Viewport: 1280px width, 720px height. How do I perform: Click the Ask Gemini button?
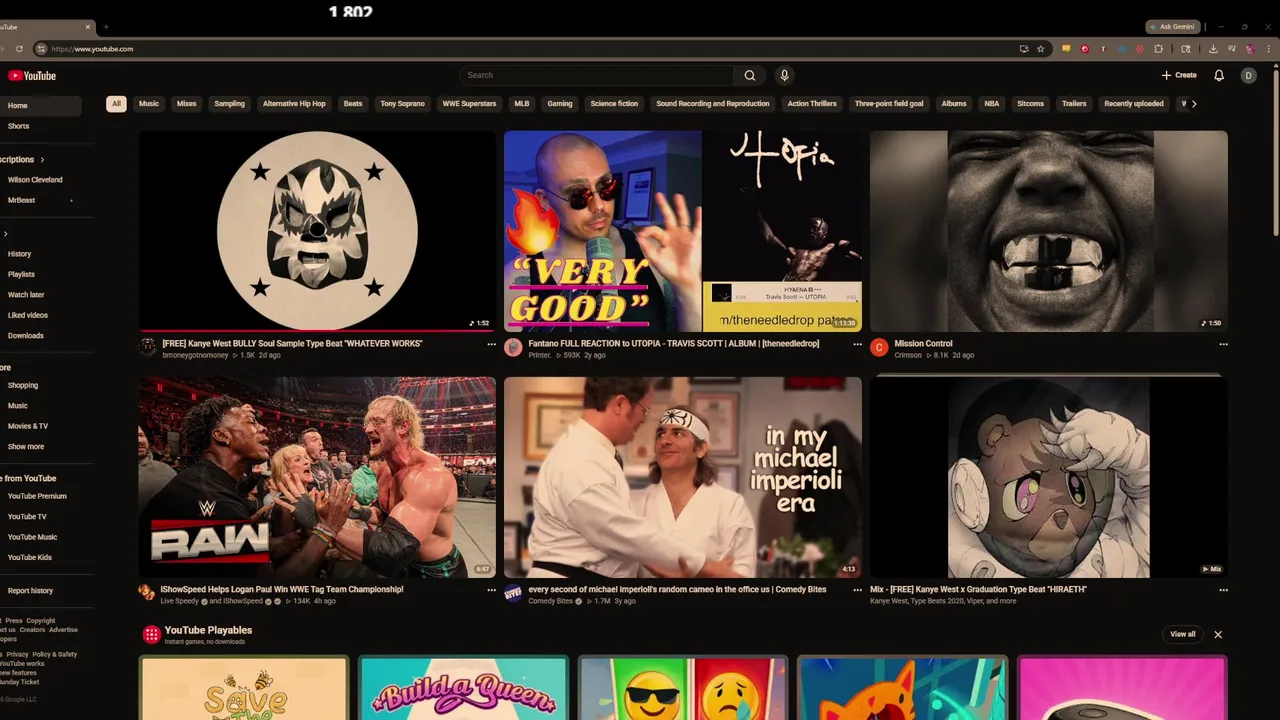(x=1172, y=27)
